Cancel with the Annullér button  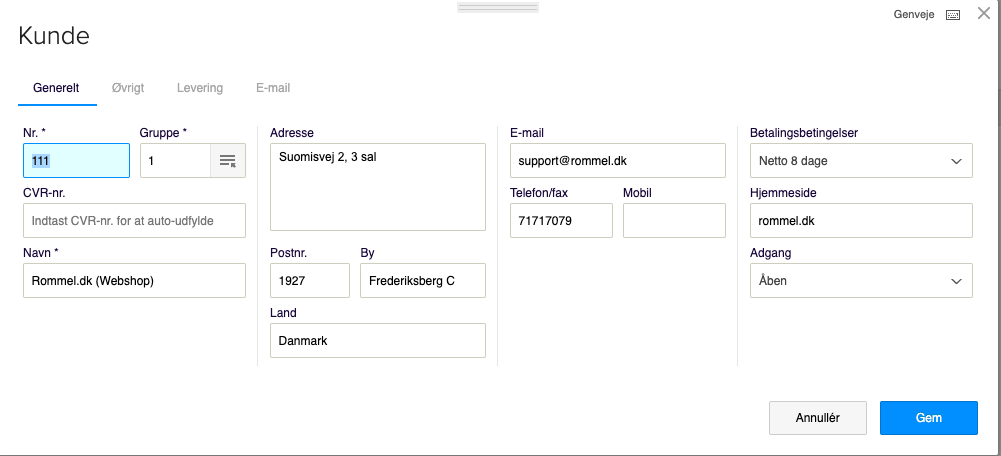coord(818,418)
